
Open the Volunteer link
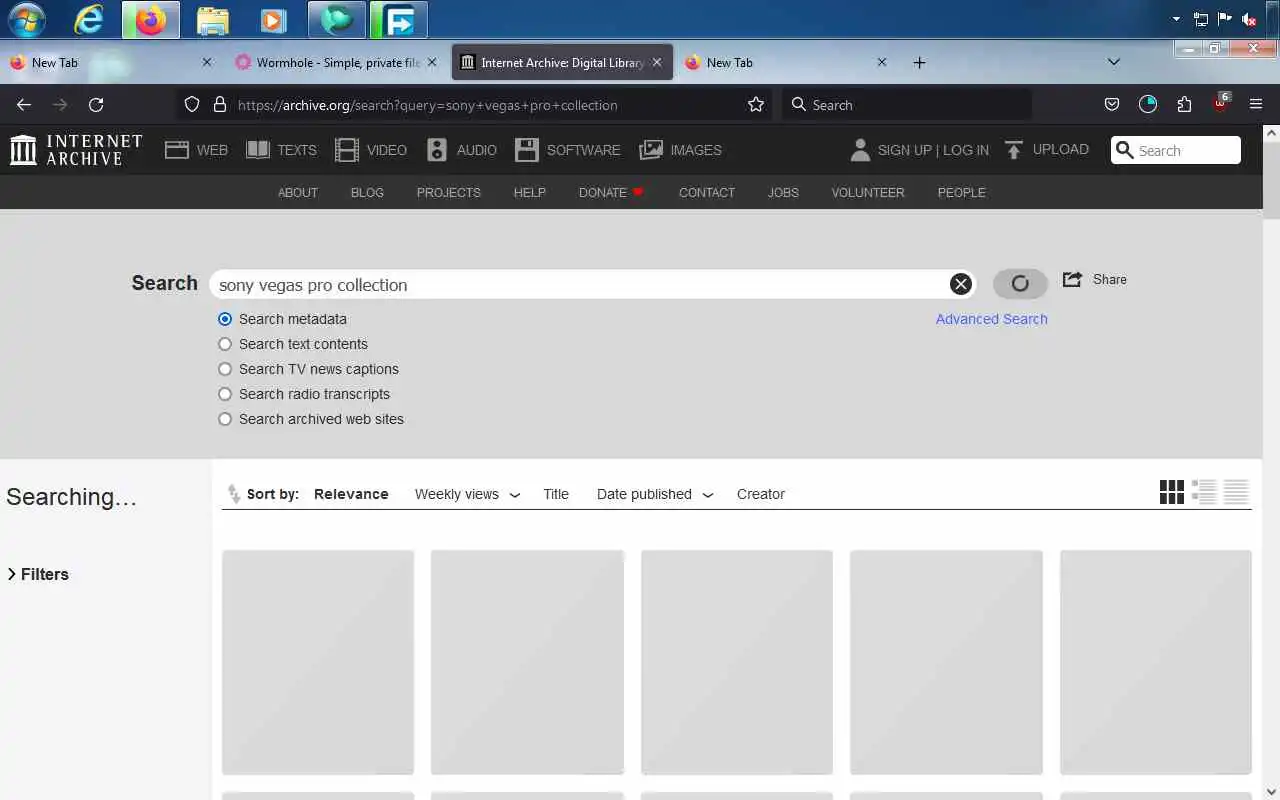pos(868,192)
